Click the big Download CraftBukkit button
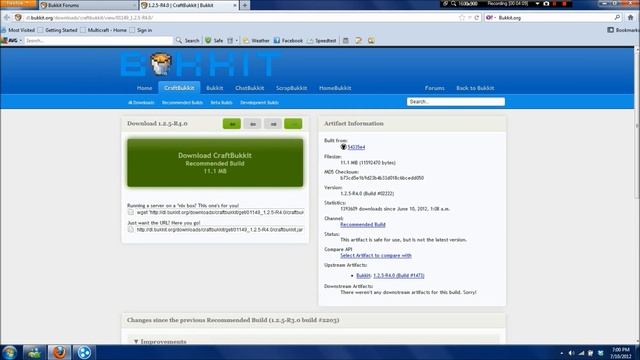Screen dimensions: 640x360 point(215,163)
